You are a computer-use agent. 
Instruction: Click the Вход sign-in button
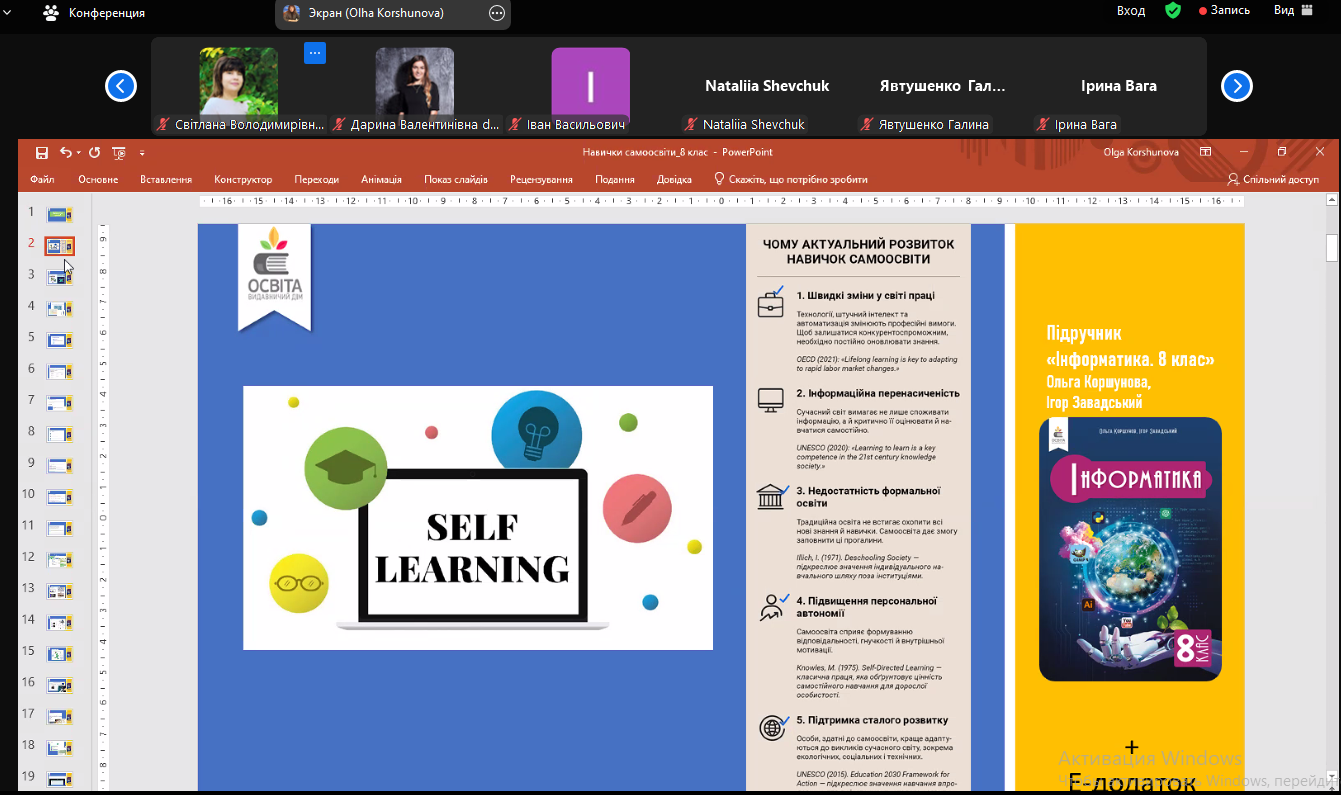pyautogui.click(x=1131, y=10)
